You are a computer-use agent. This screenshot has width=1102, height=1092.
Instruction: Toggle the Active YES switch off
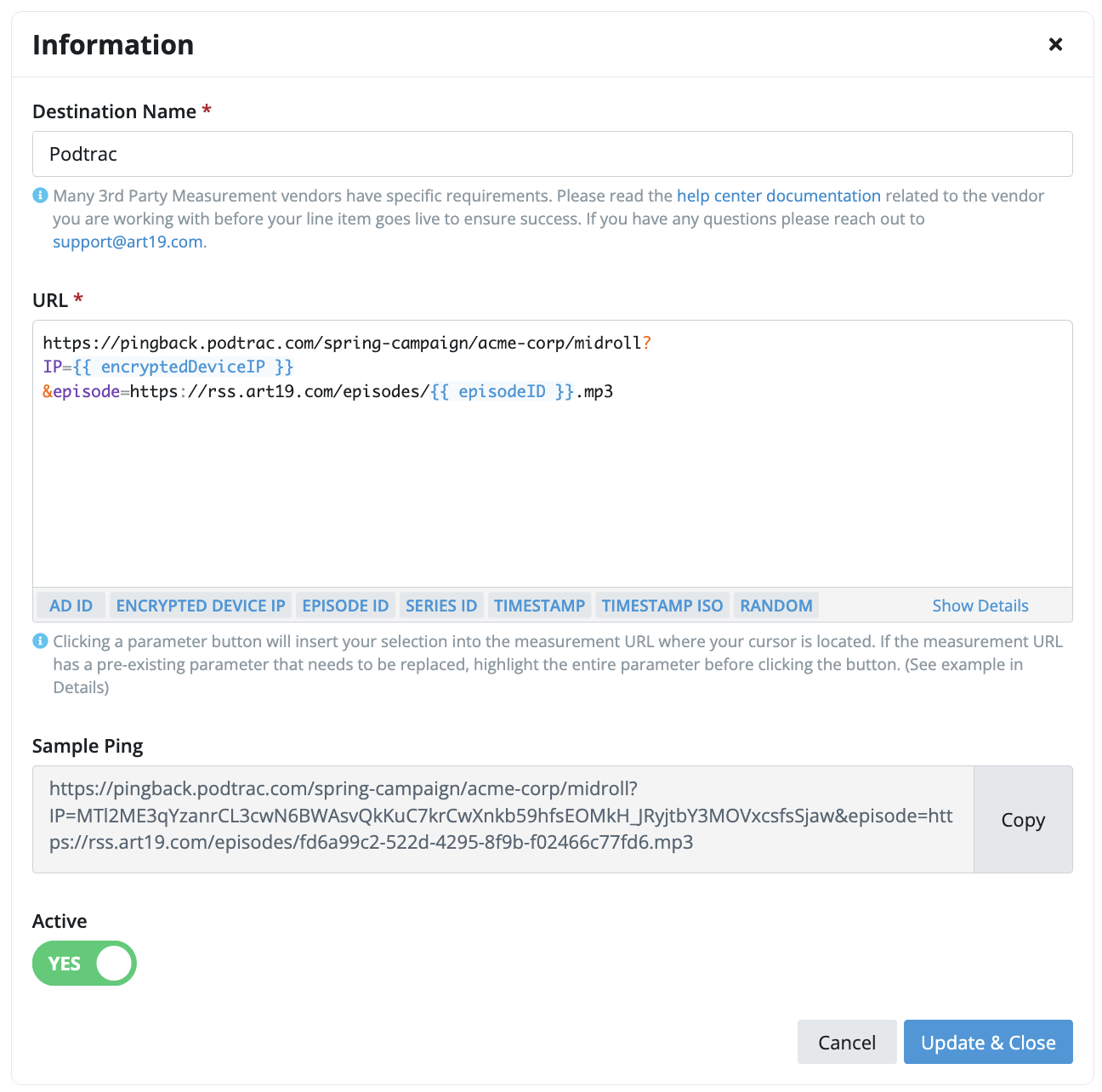pyautogui.click(x=84, y=963)
